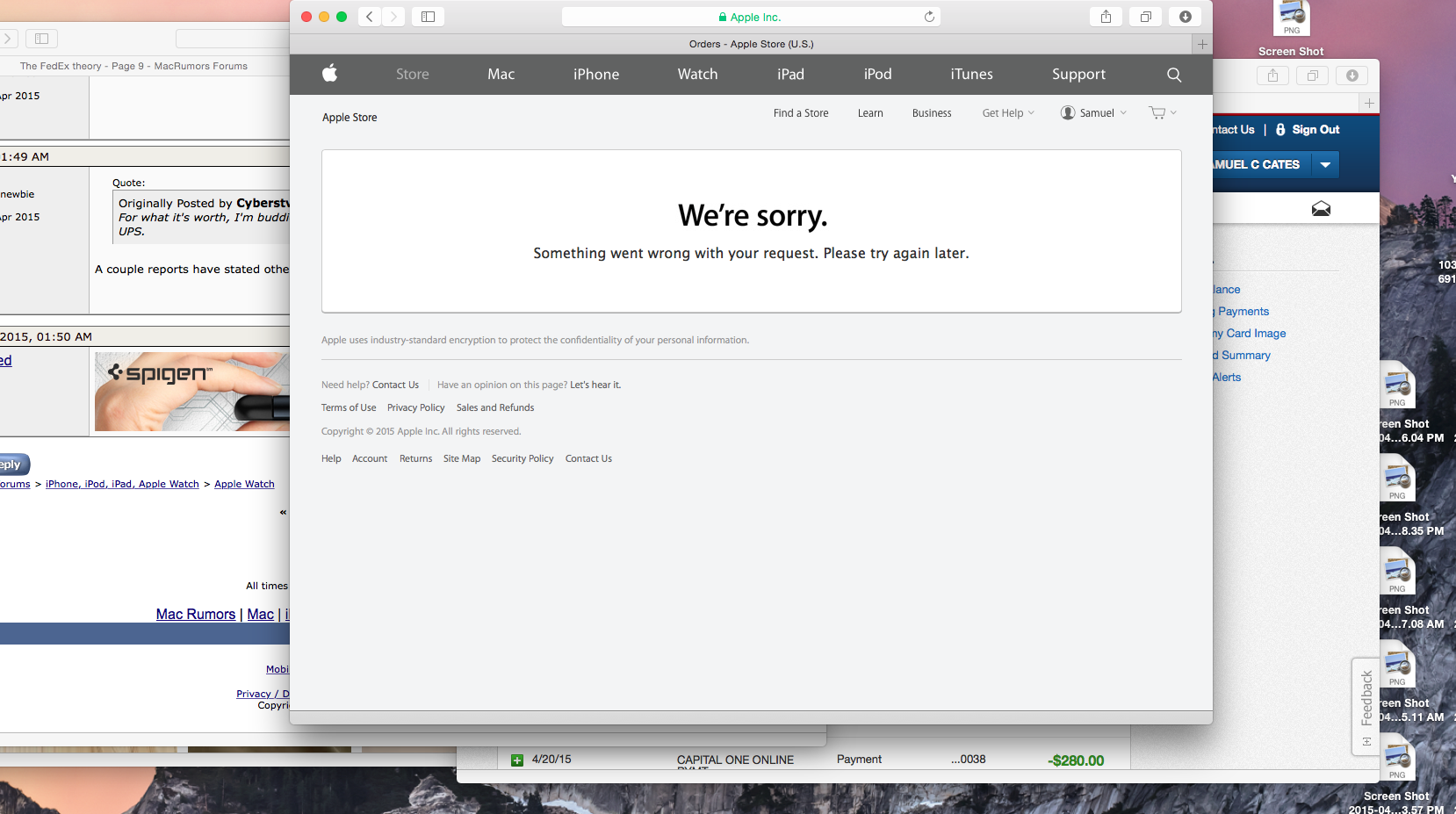
Task: Click the share icon in the bank window toolbar
Action: 1272,76
